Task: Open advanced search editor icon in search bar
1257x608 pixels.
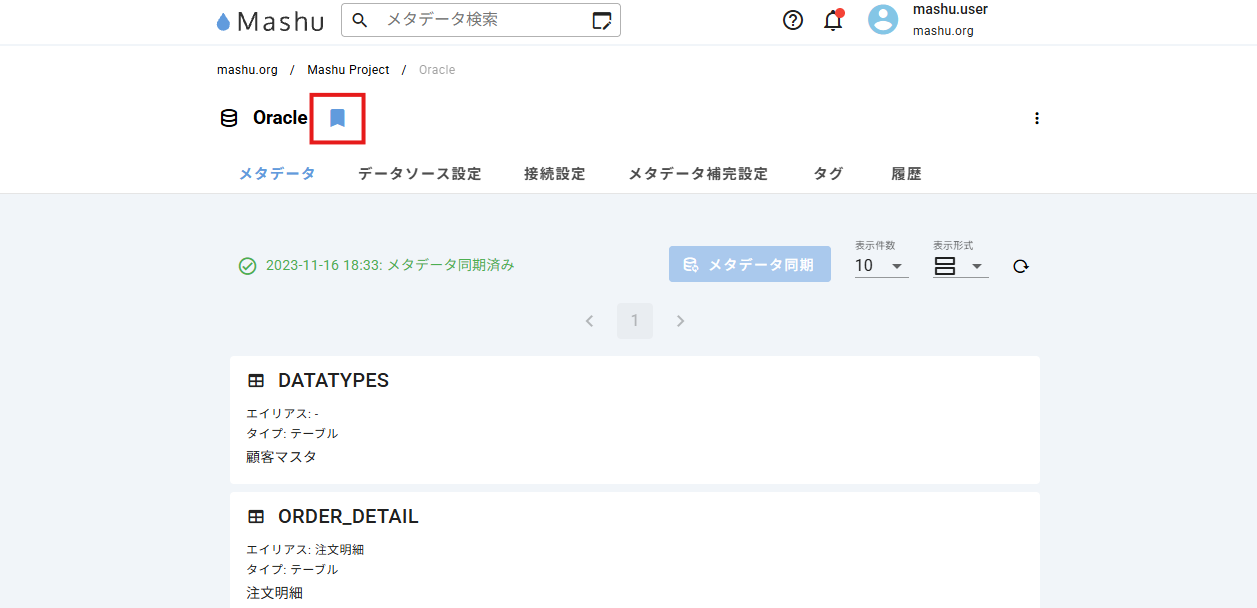Action: click(601, 20)
